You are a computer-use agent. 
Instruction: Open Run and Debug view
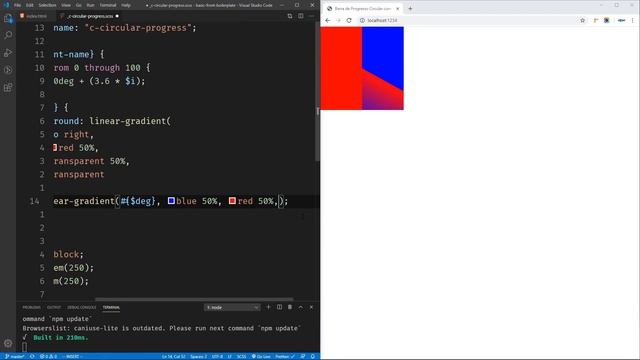coord(8,53)
